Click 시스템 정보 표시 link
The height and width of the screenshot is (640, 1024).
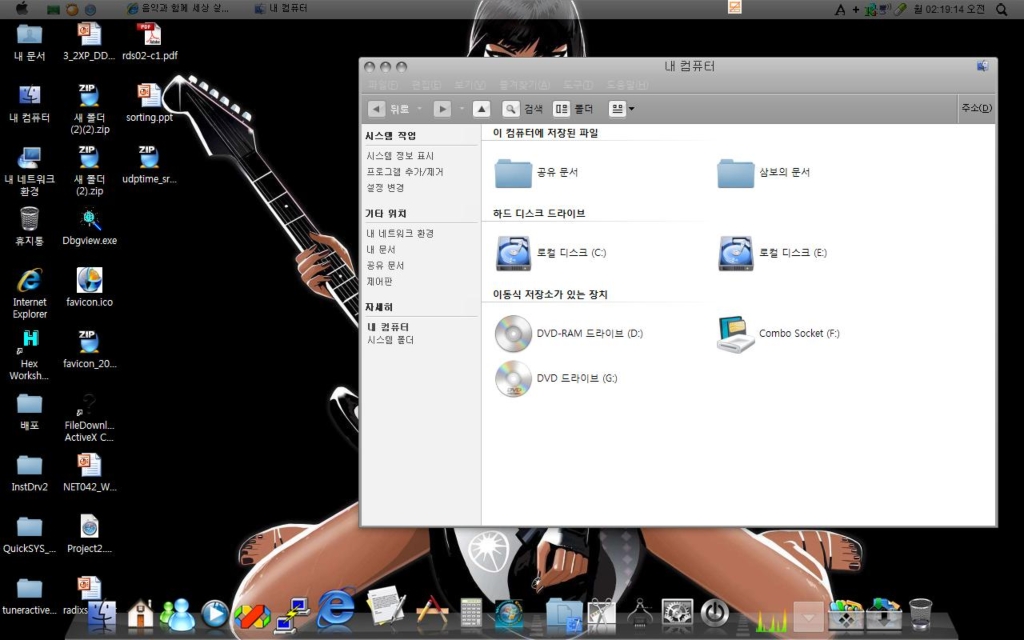[400, 156]
